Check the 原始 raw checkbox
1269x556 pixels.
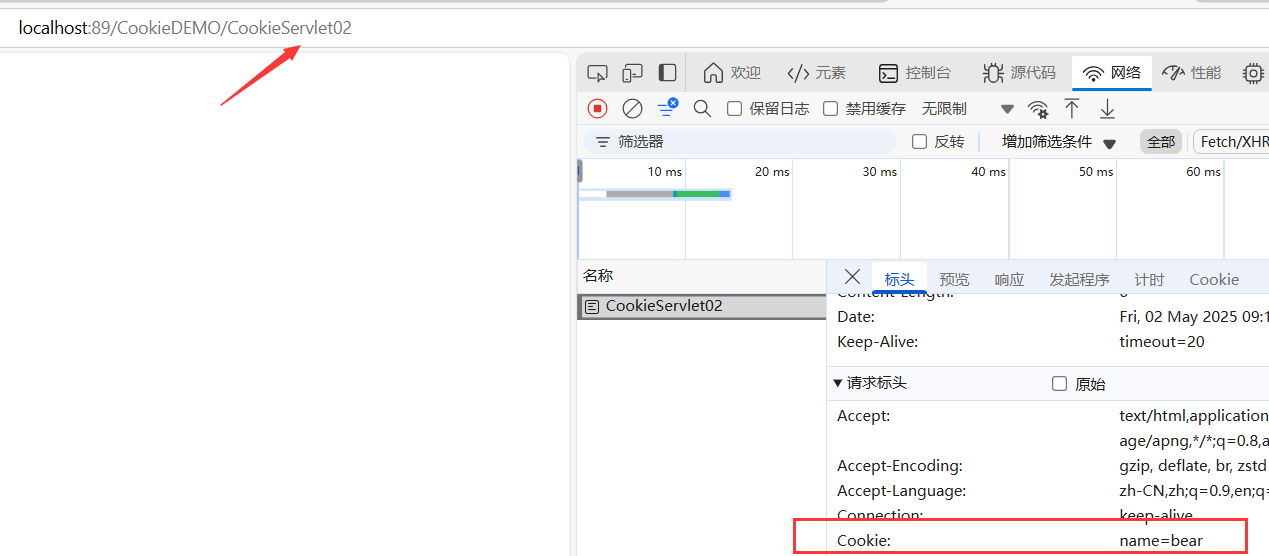coord(1060,384)
